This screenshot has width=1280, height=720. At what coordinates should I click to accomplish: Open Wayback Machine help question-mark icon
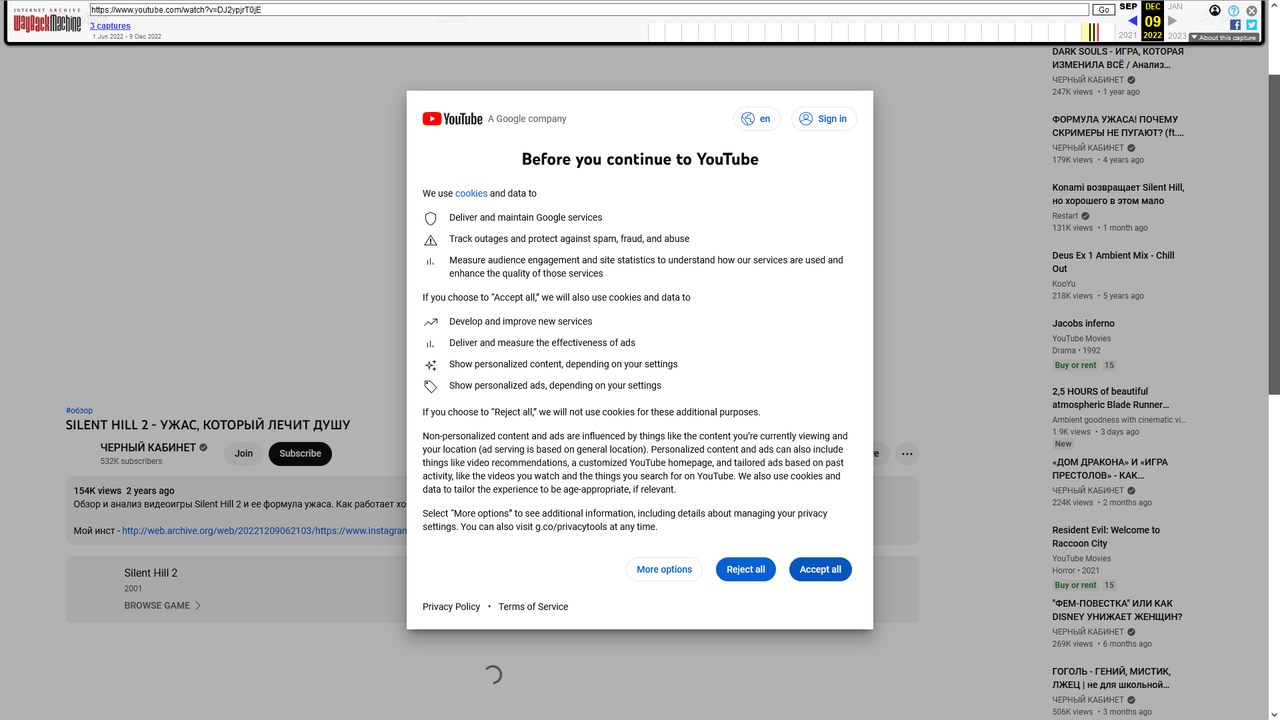click(1234, 11)
